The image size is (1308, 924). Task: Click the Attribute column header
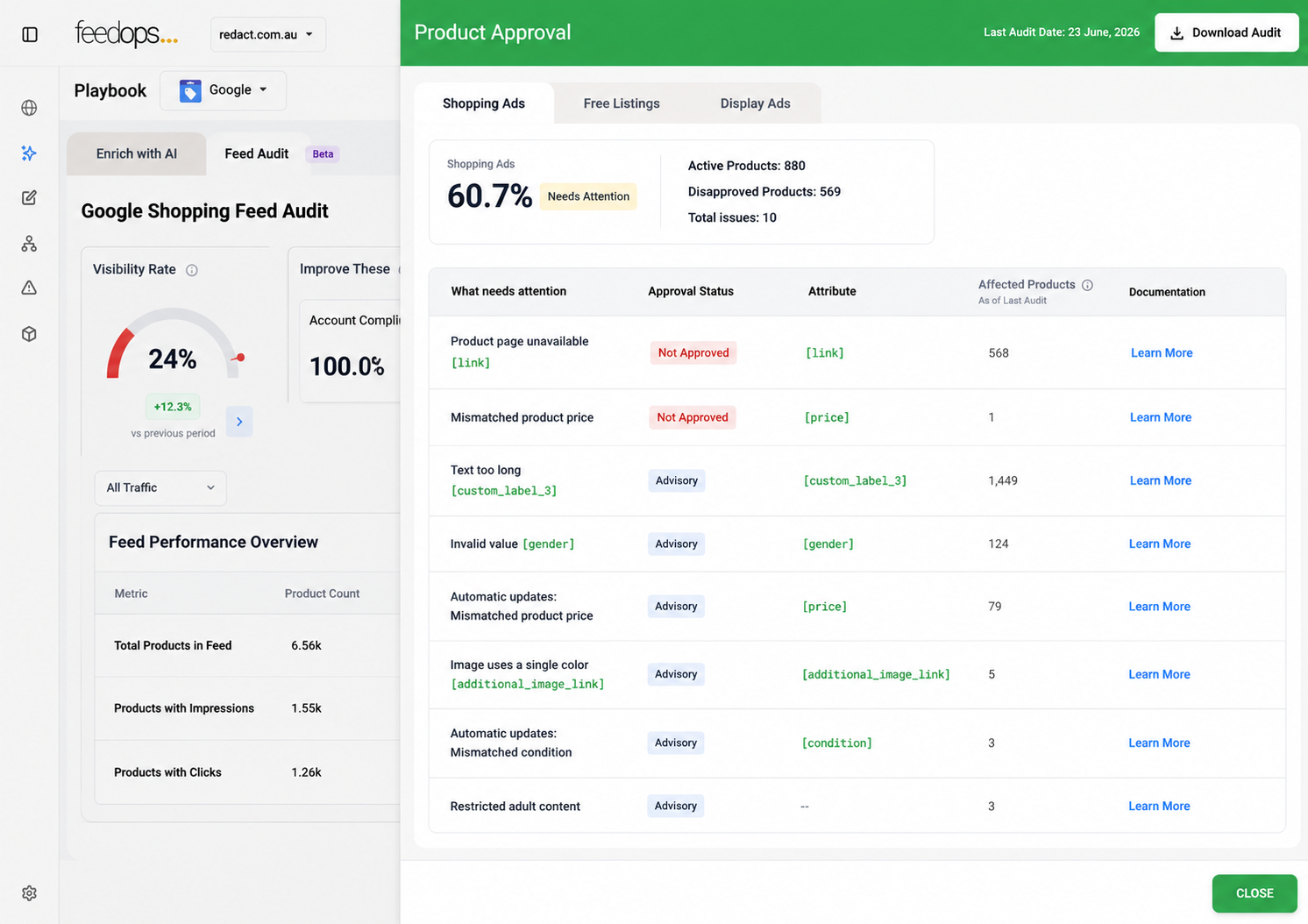click(x=832, y=291)
